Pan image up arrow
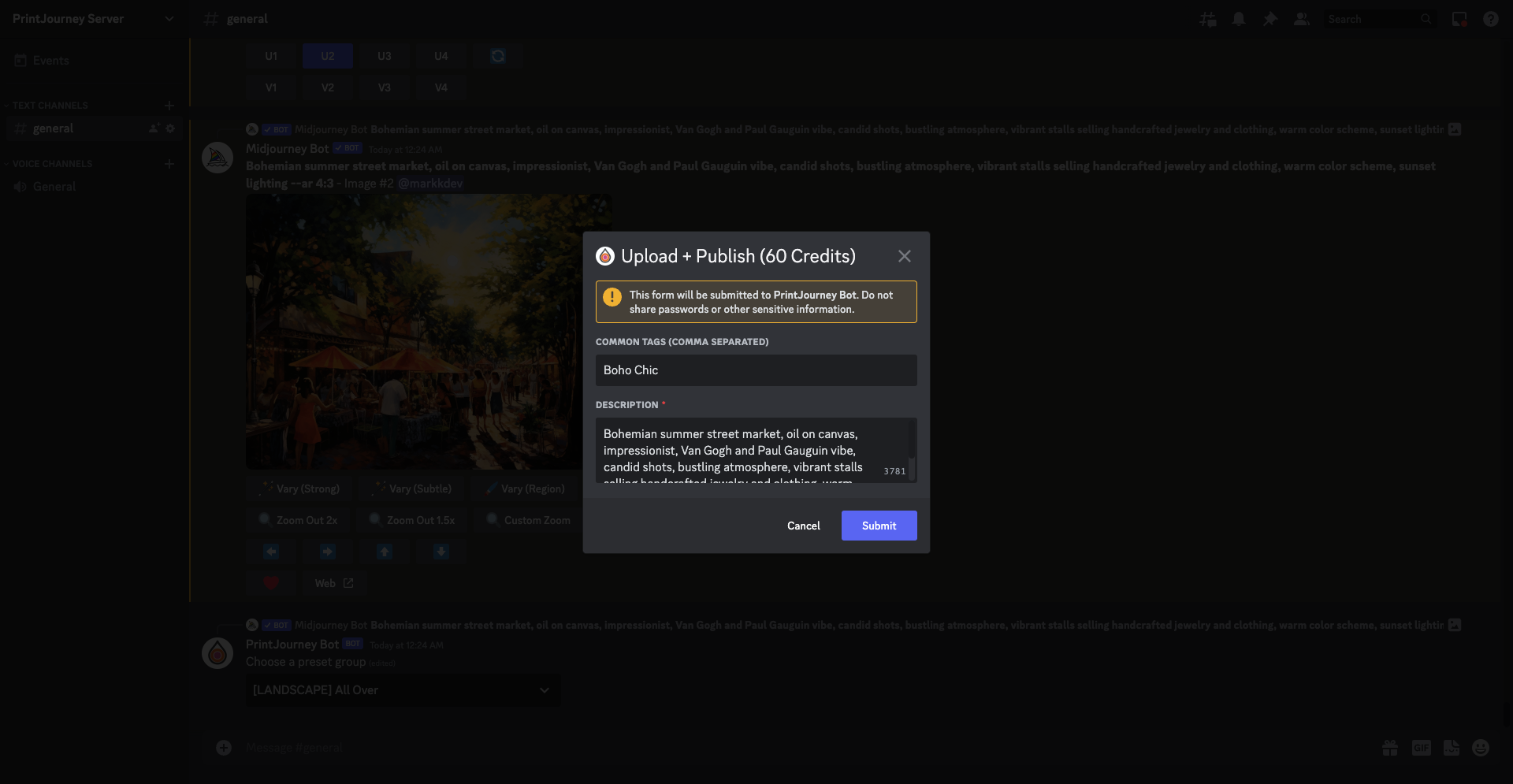This screenshot has height=784, width=1513. (385, 552)
